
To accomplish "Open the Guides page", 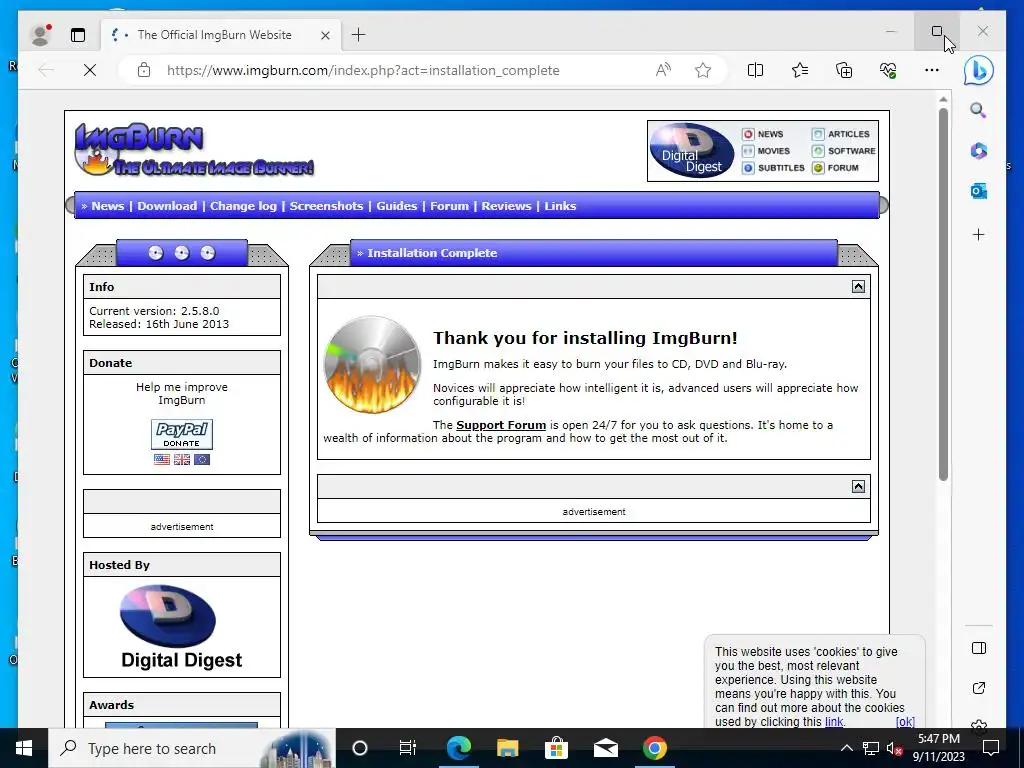I will coord(396,206).
